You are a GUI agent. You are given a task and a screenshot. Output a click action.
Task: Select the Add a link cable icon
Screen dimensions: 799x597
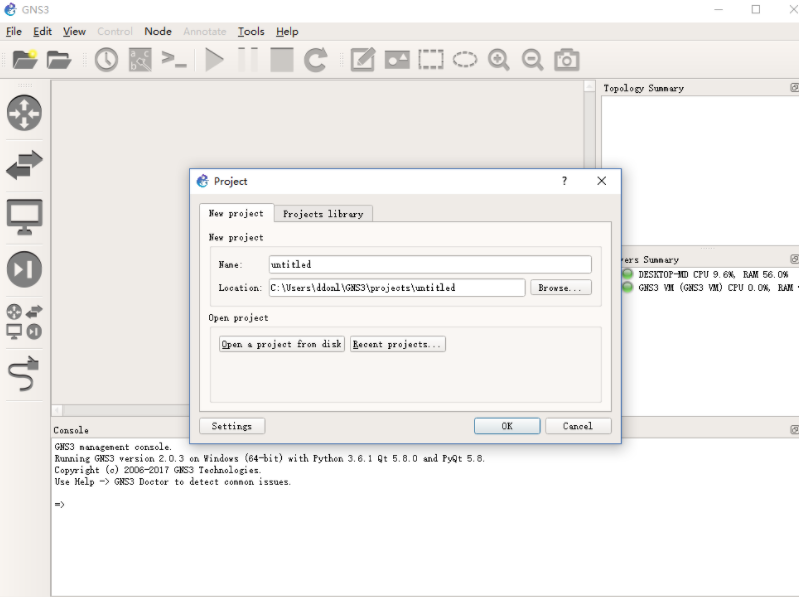click(x=24, y=373)
